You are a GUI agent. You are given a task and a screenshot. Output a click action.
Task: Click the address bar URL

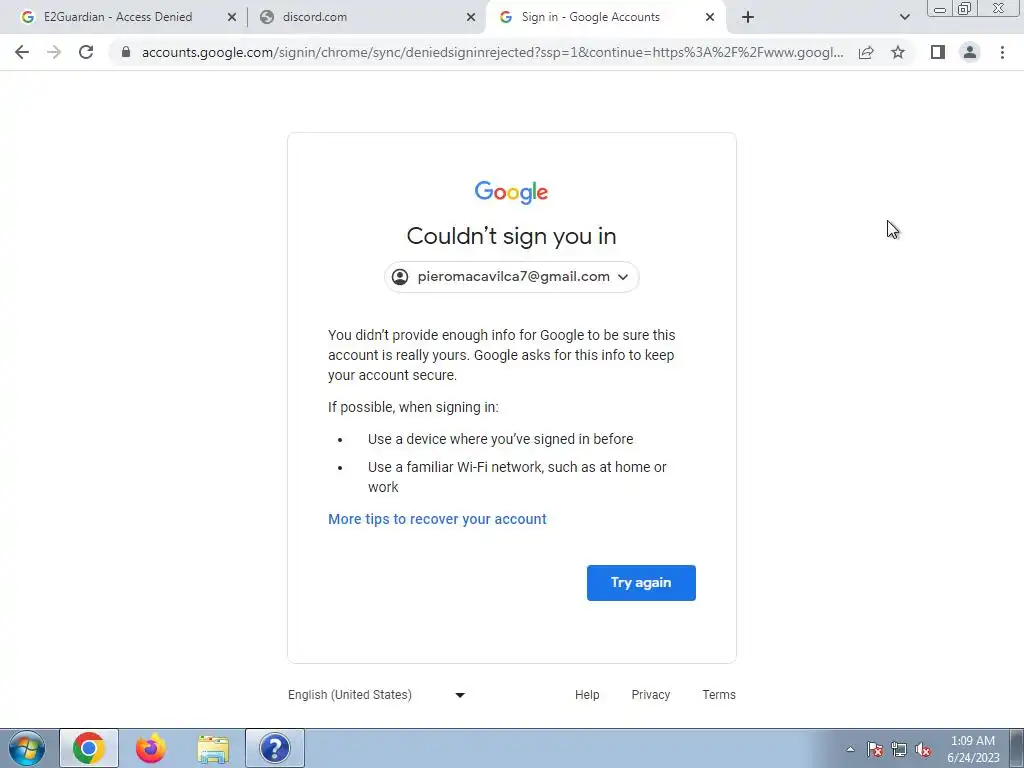click(492, 52)
